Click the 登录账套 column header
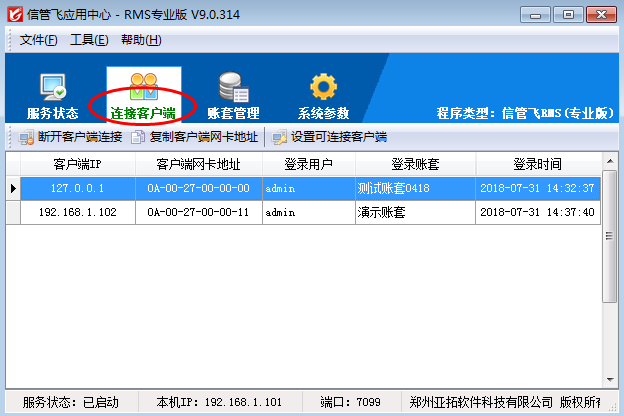The height and width of the screenshot is (416, 624). click(x=415, y=164)
